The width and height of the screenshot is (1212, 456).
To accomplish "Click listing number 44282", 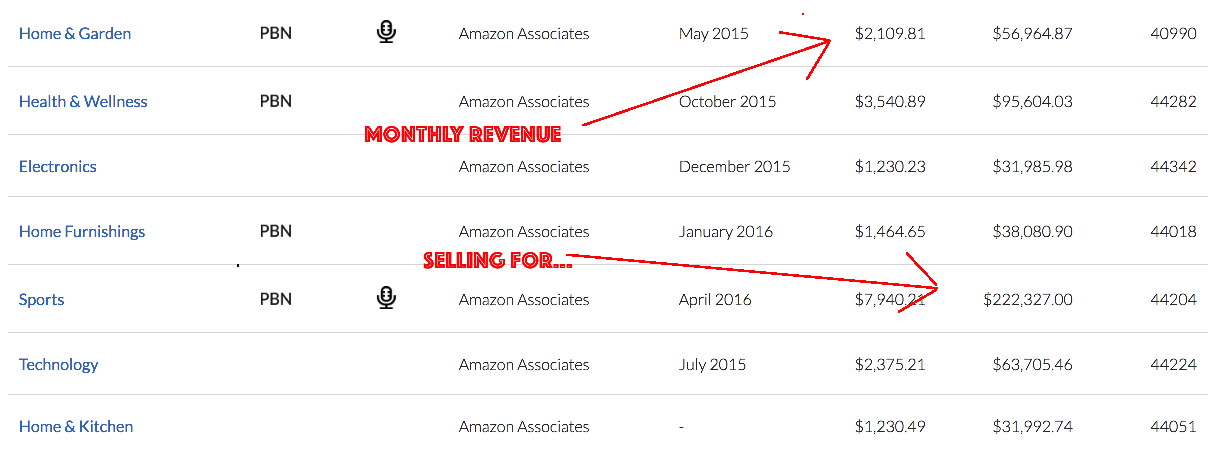I will coord(1173,101).
